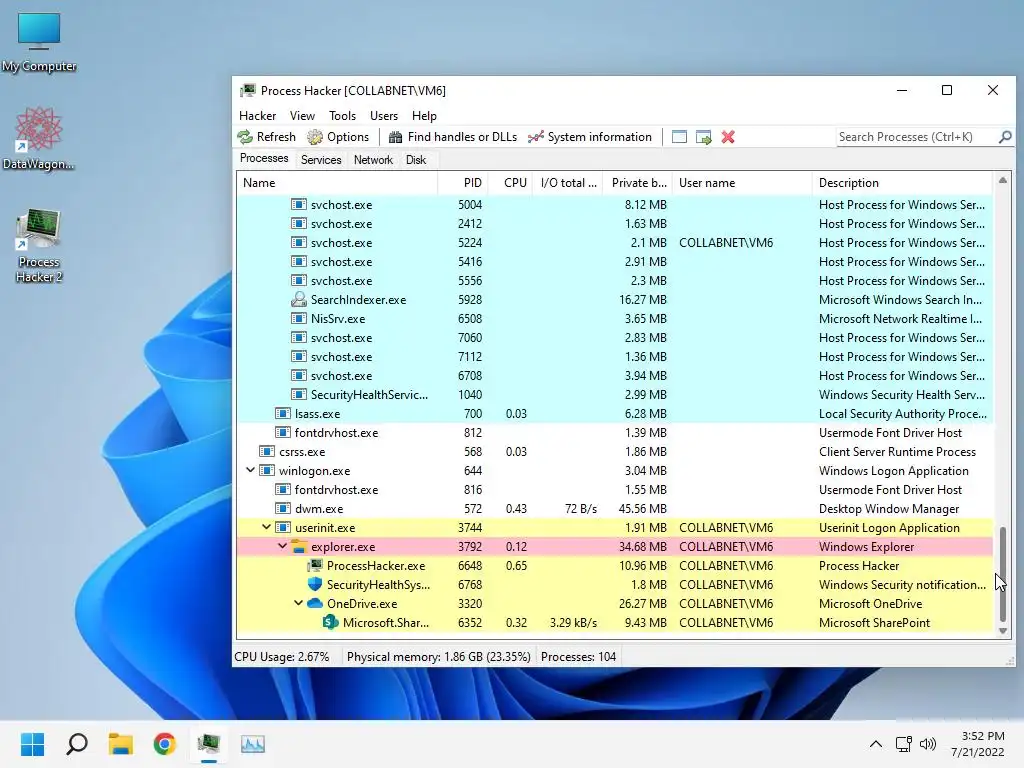Viewport: 1024px width, 768px height.
Task: Collapse the userinit.exe tree node
Action: [x=266, y=527]
